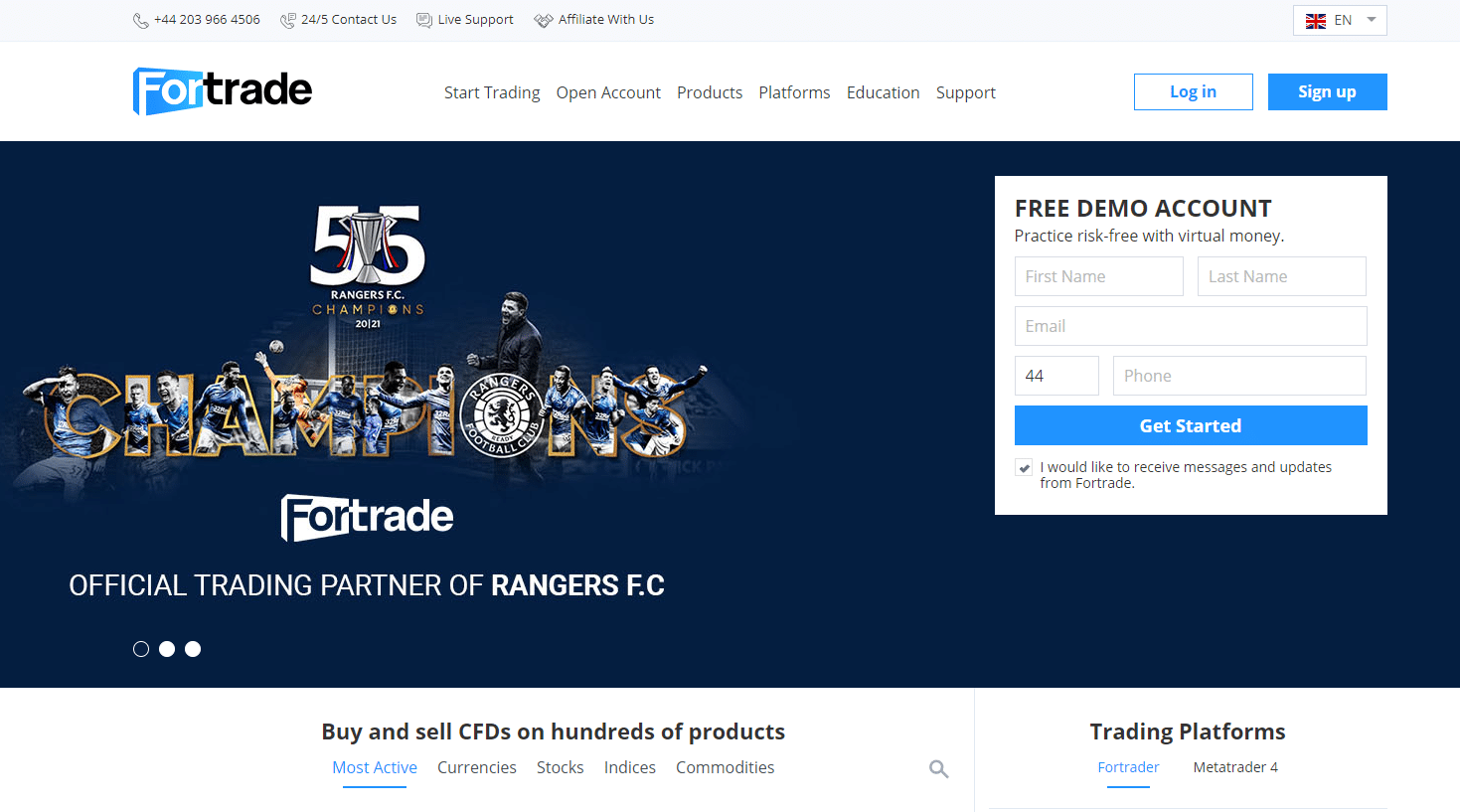1460x812 pixels.
Task: Open the products search magnifier icon
Action: [939, 769]
